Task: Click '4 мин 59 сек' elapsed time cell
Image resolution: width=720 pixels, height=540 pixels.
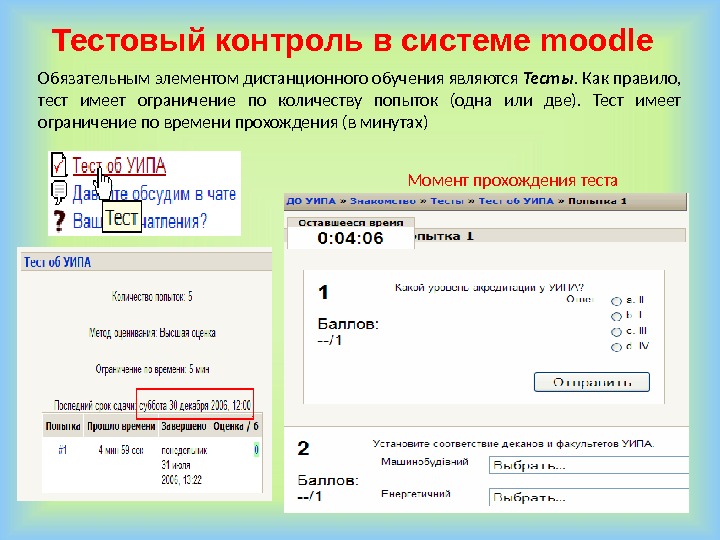Action: click(x=121, y=450)
